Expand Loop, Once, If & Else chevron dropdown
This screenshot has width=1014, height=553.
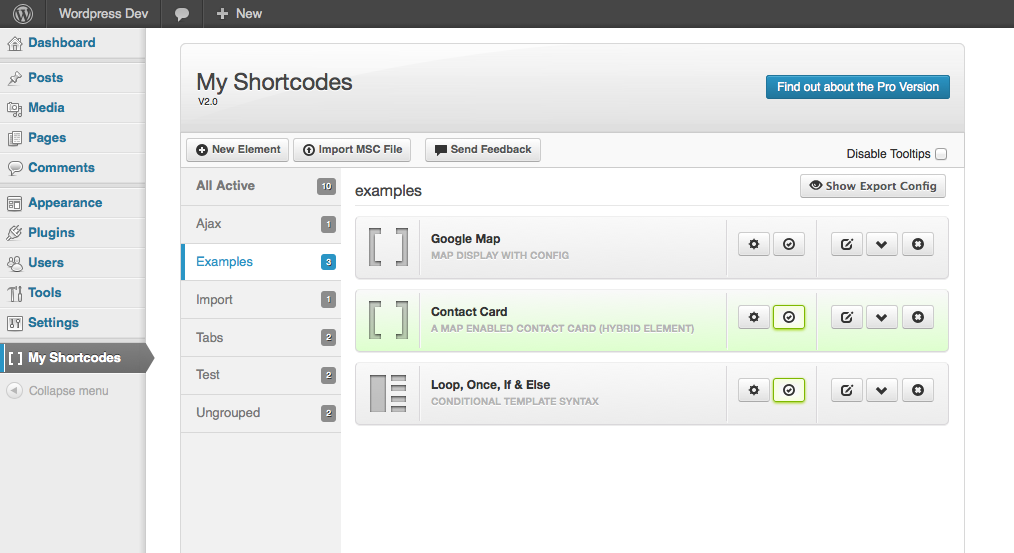pyautogui.click(x=881, y=391)
